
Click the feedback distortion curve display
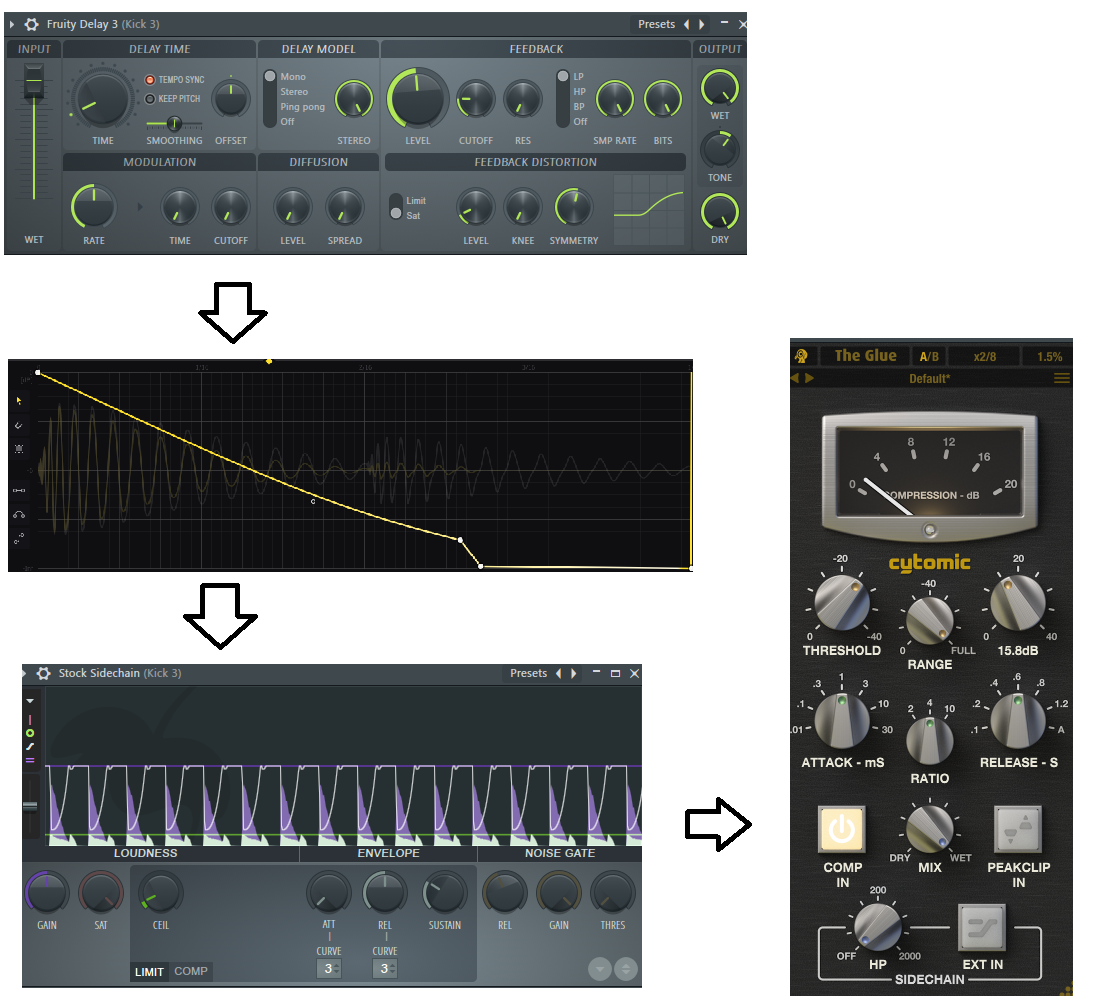click(648, 209)
